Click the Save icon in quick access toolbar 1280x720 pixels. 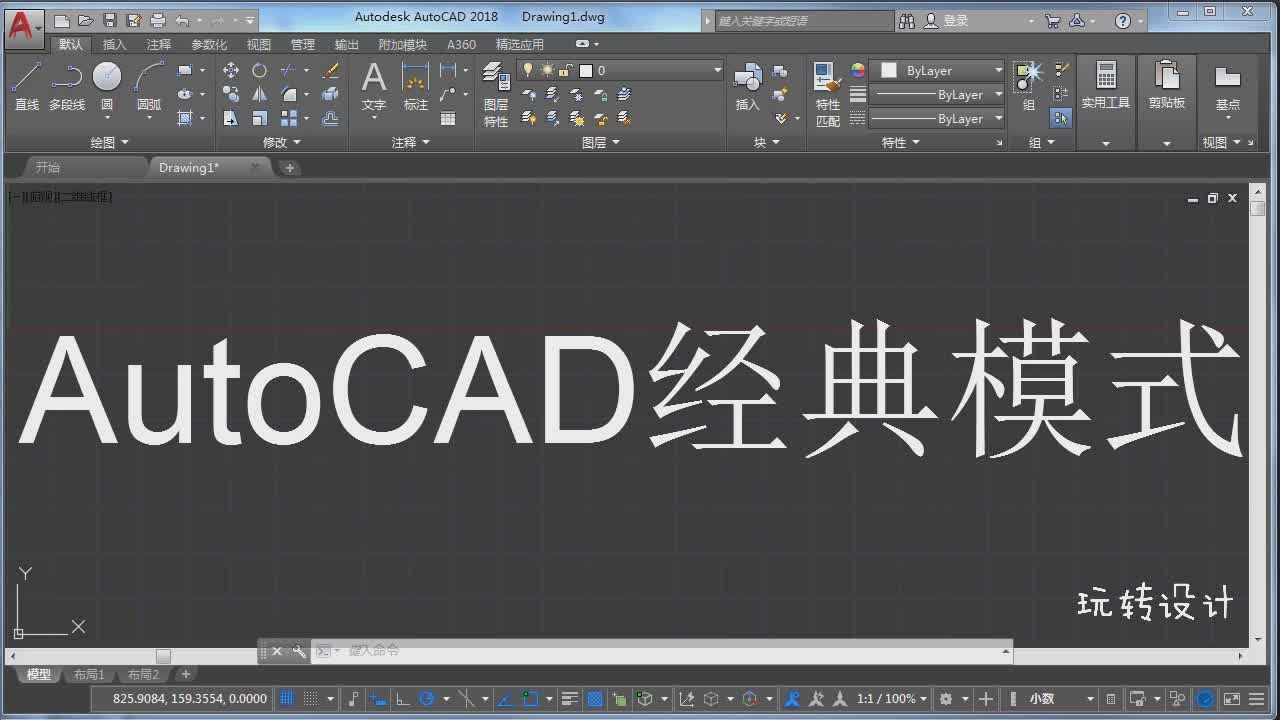click(110, 20)
